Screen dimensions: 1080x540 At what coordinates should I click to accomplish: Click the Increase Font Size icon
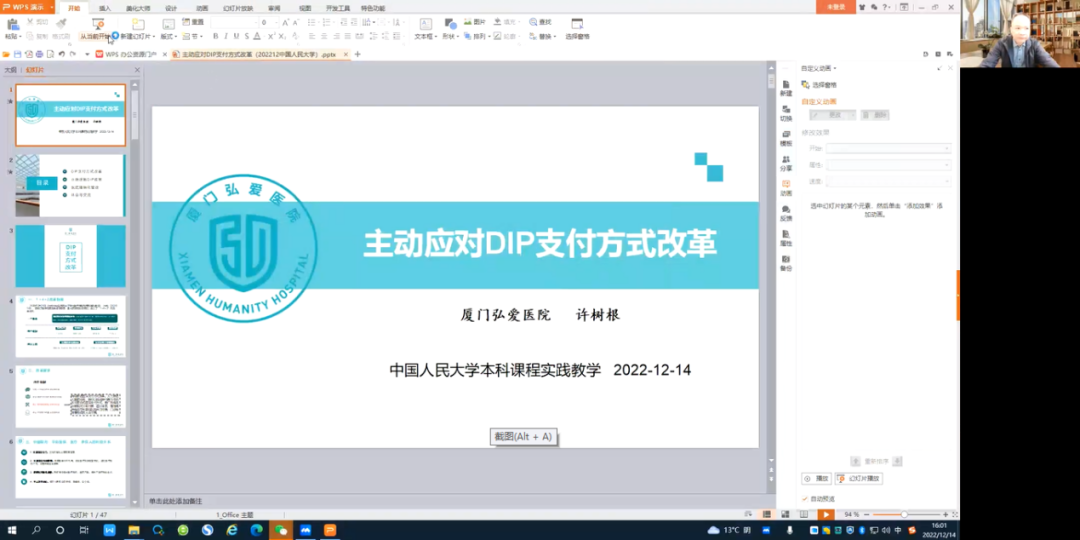click(285, 23)
